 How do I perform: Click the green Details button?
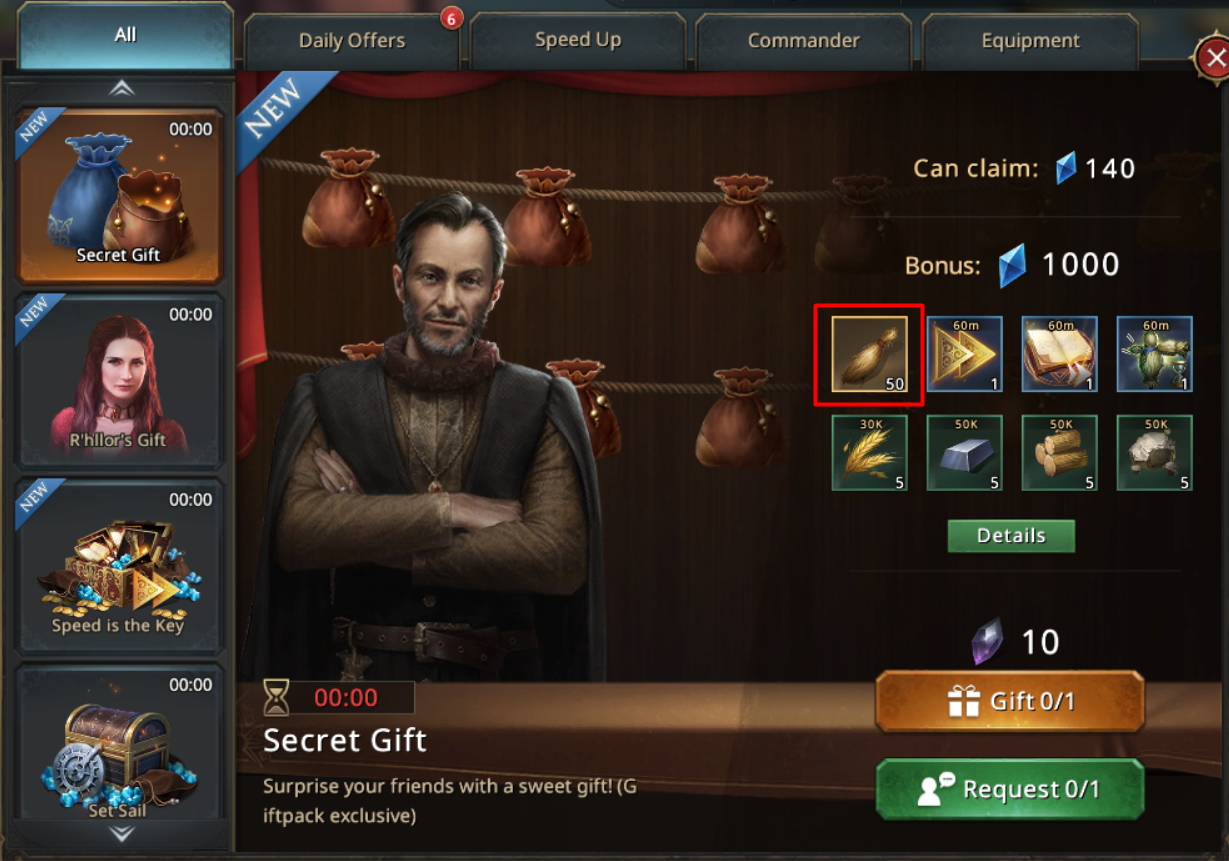coord(1011,536)
